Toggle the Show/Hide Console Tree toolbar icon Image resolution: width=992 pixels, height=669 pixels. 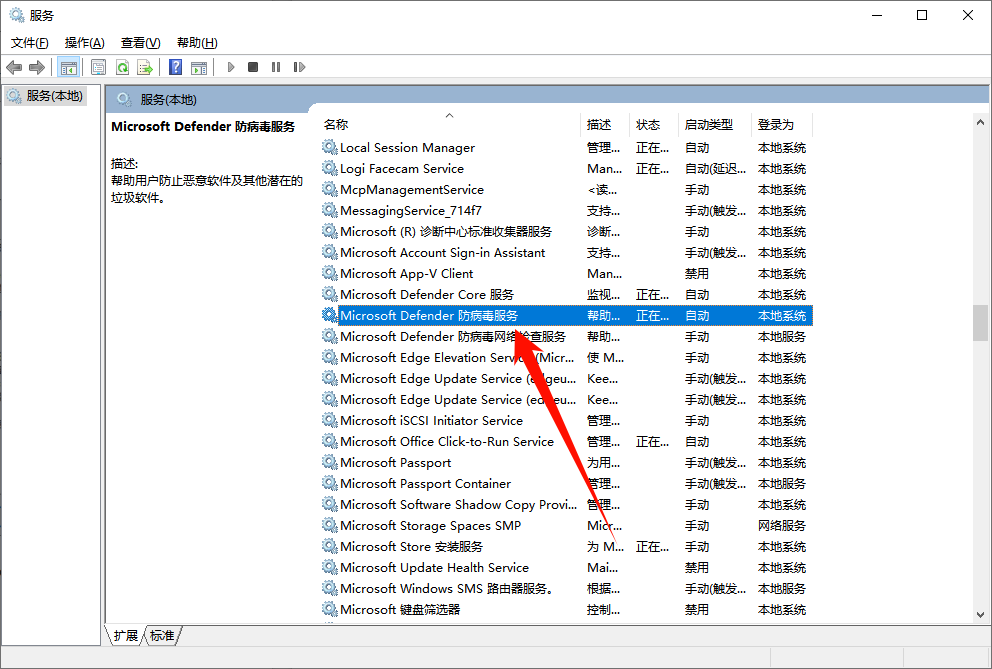tap(68, 67)
